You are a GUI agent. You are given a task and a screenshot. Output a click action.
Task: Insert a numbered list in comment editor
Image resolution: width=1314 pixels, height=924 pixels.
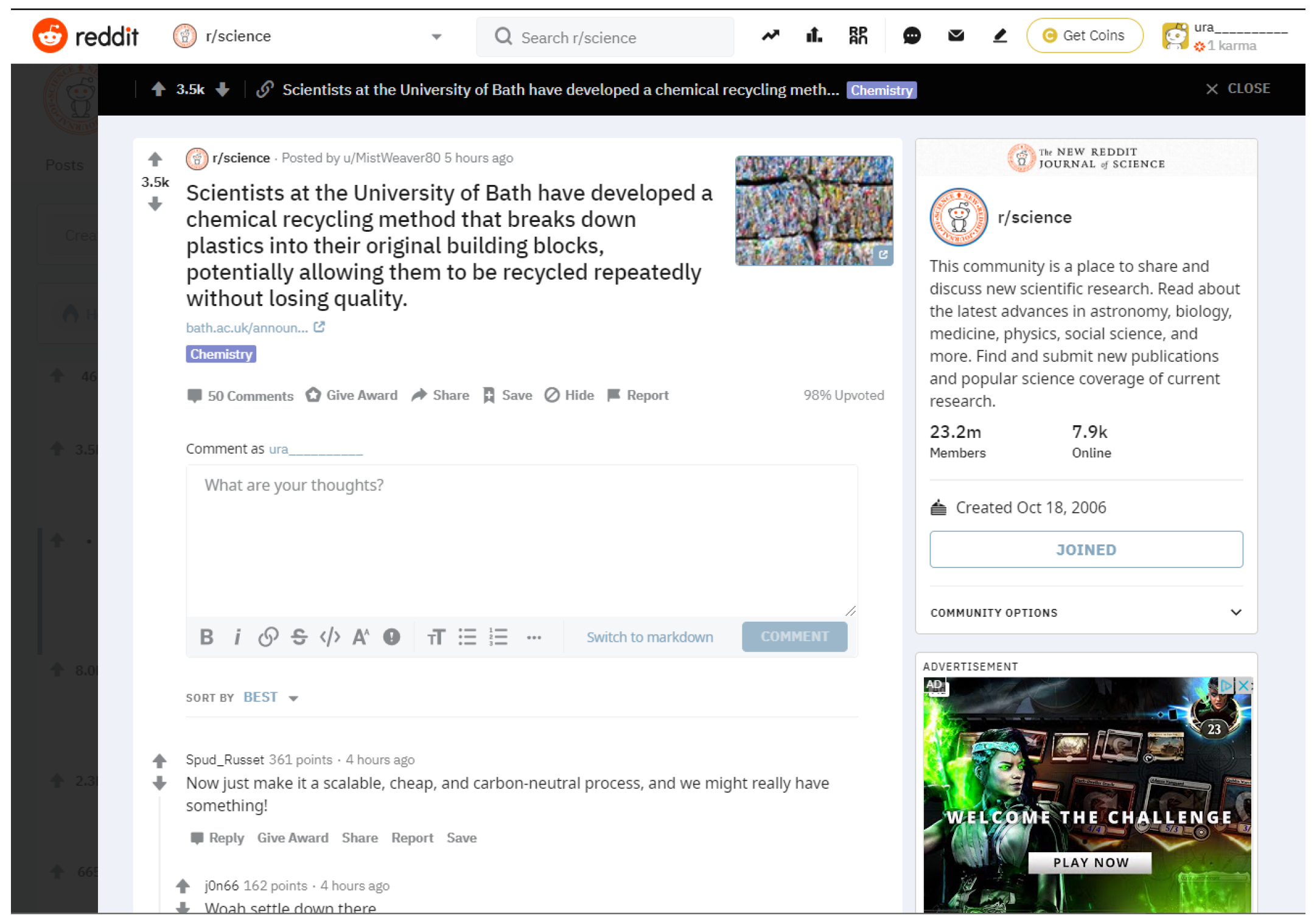498,637
